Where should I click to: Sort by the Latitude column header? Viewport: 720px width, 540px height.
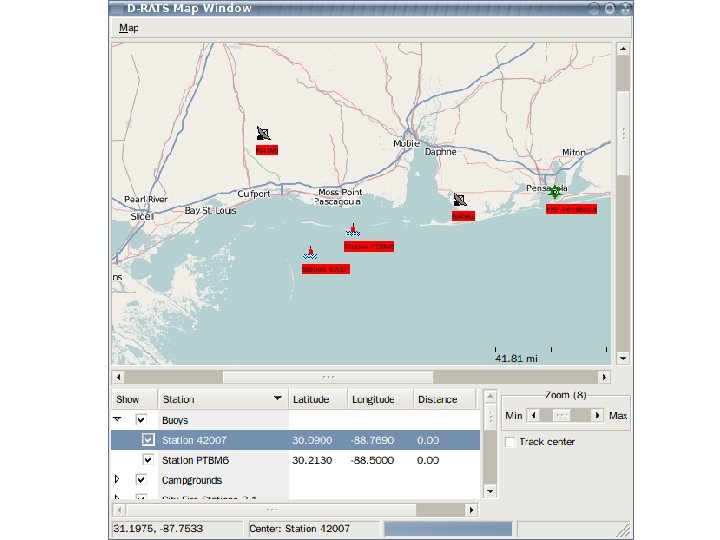point(318,399)
